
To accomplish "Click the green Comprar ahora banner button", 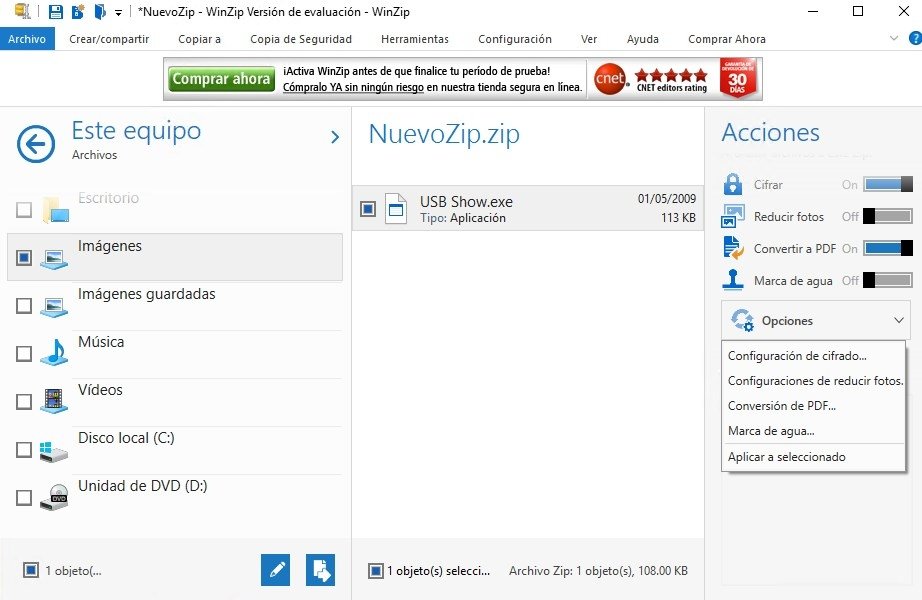I will click(x=221, y=79).
